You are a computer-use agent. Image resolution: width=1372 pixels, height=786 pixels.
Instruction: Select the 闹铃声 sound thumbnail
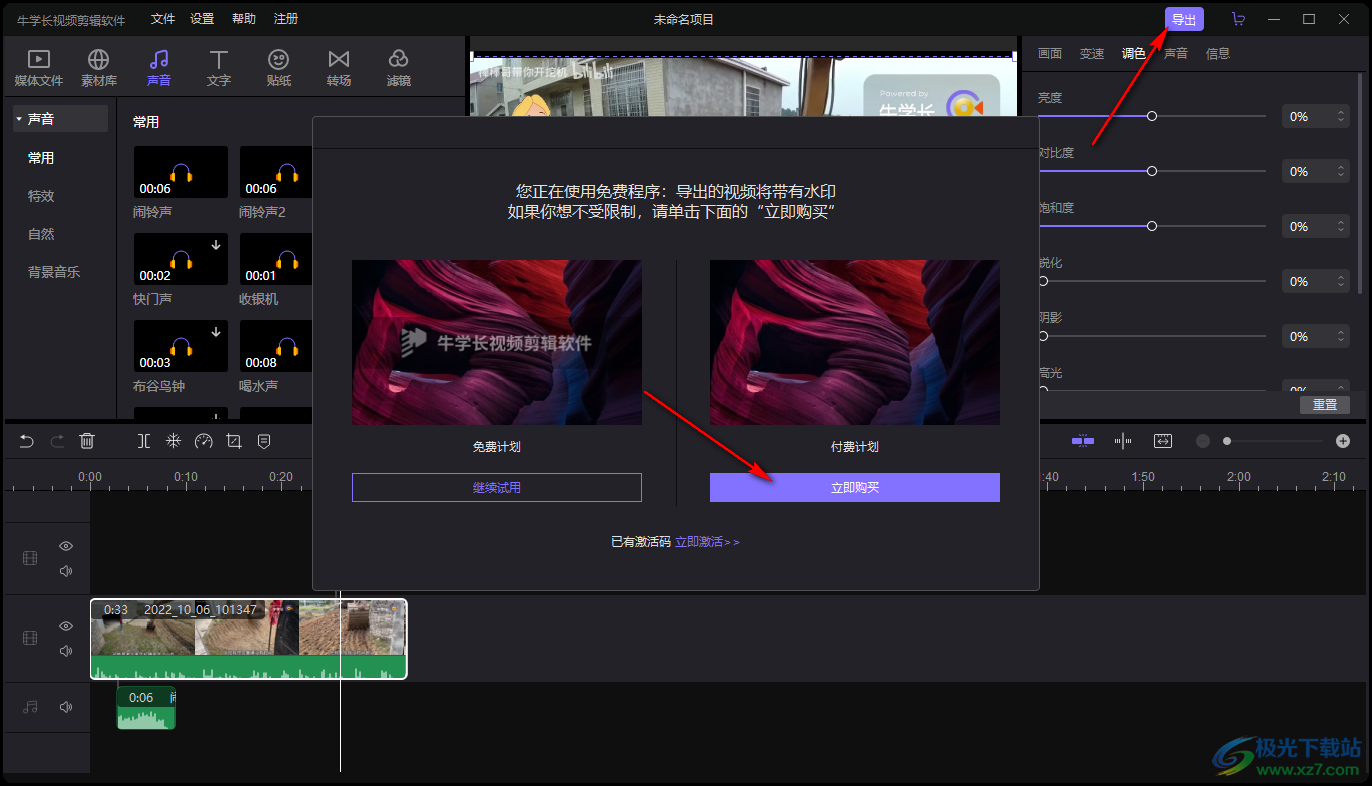pos(181,173)
